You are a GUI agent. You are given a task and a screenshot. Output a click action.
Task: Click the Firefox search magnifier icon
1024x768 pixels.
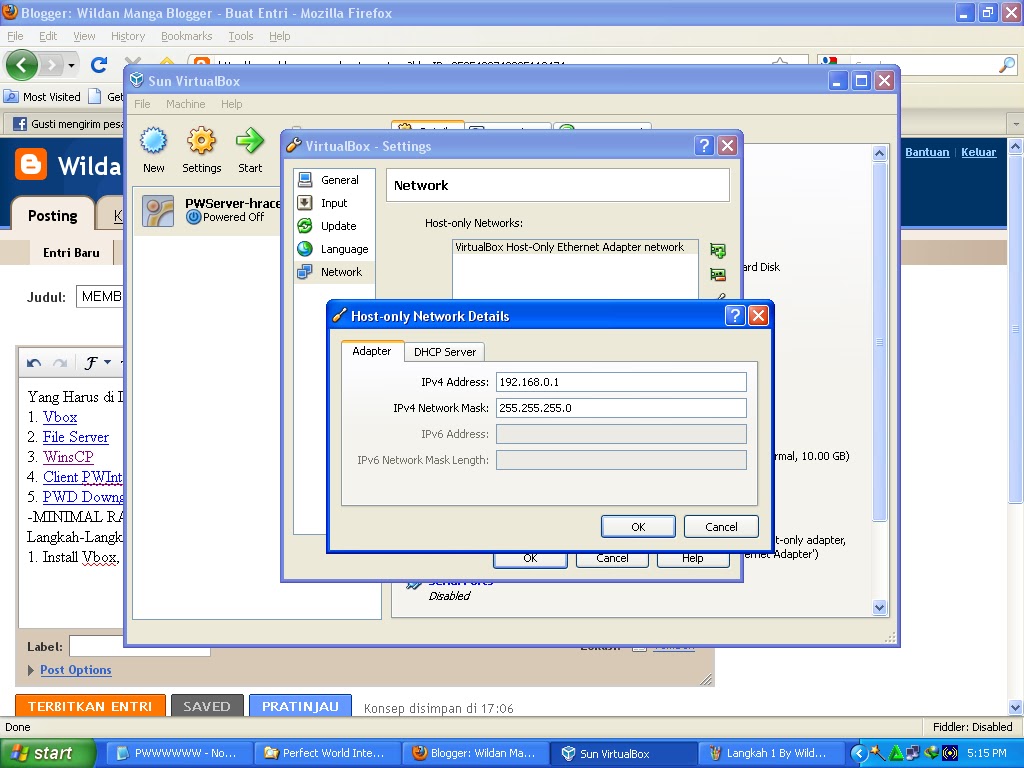1007,65
